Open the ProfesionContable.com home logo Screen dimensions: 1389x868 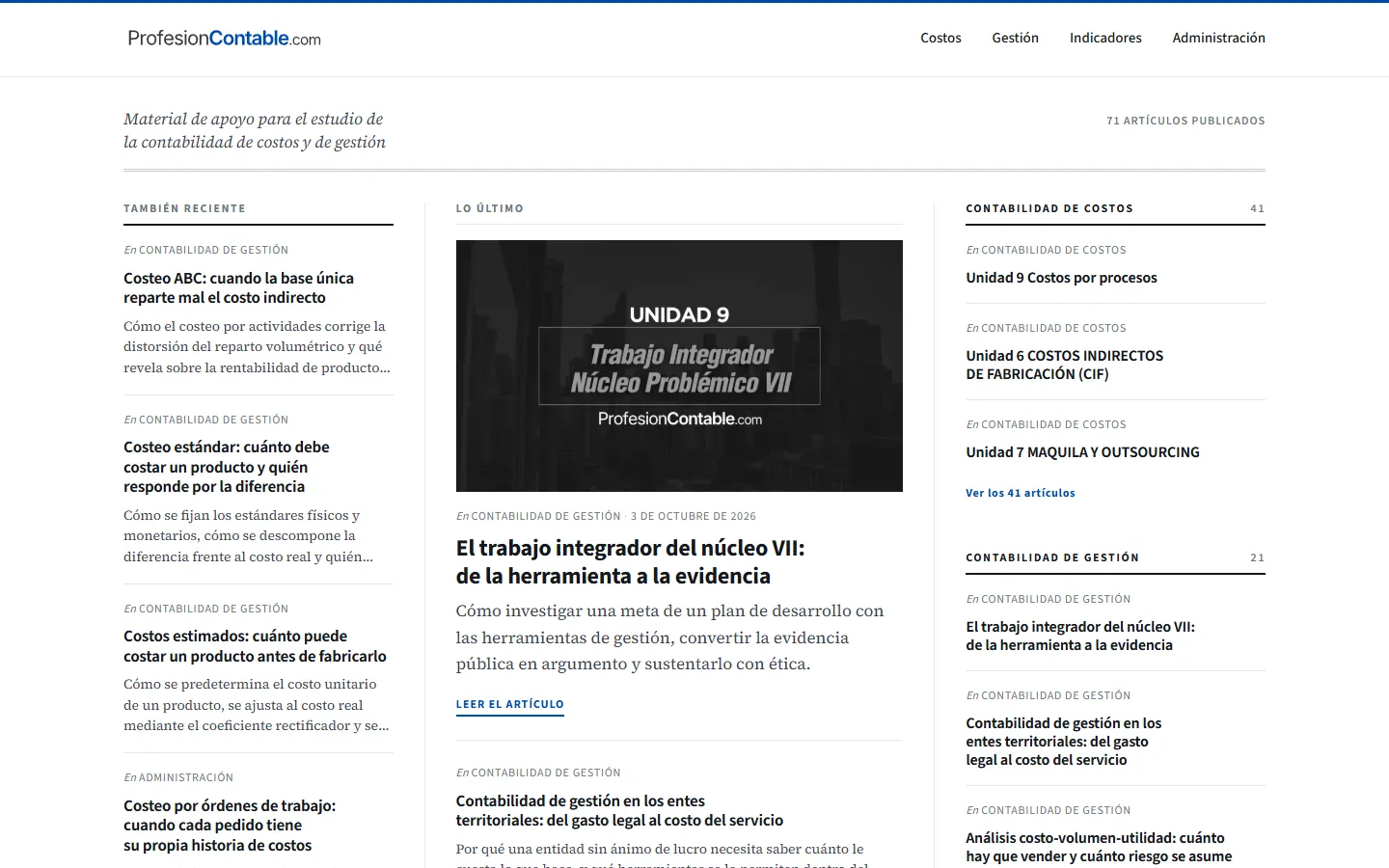pyautogui.click(x=224, y=39)
